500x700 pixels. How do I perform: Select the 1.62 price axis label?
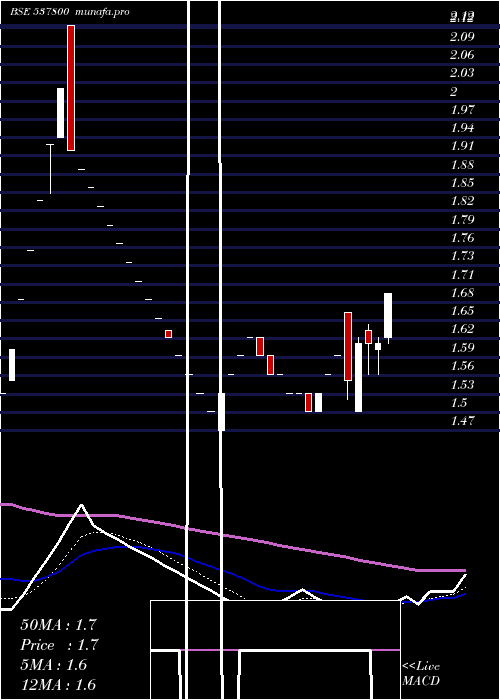tap(462, 329)
